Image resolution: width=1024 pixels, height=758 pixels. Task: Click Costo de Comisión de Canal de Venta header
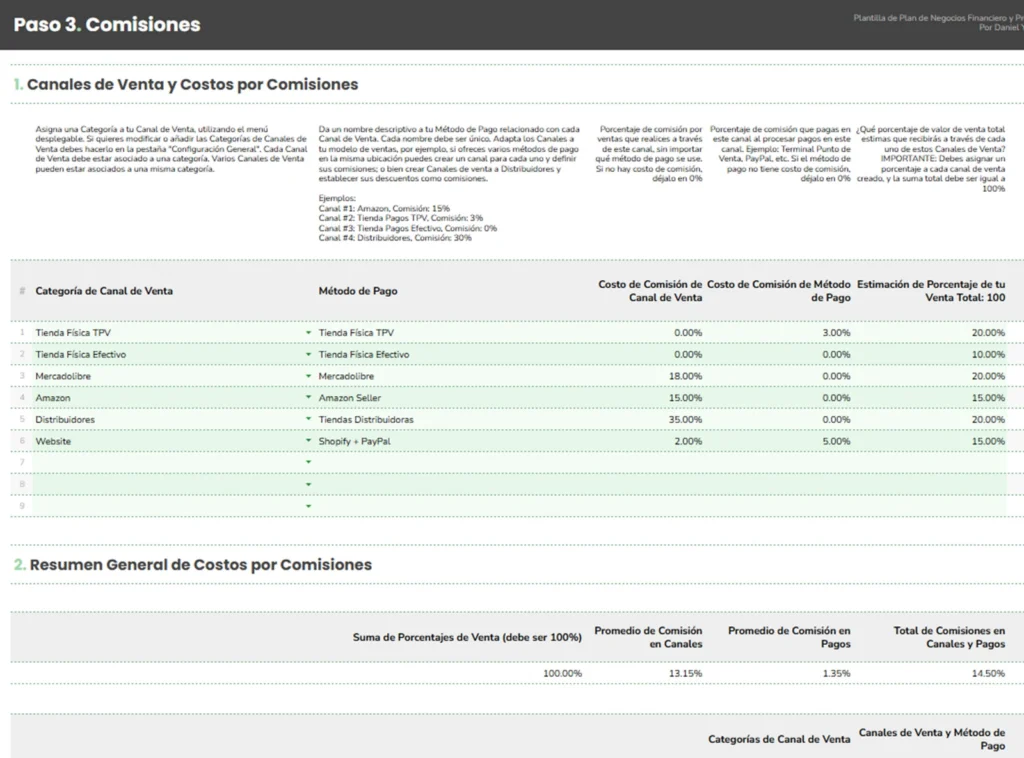(x=650, y=291)
